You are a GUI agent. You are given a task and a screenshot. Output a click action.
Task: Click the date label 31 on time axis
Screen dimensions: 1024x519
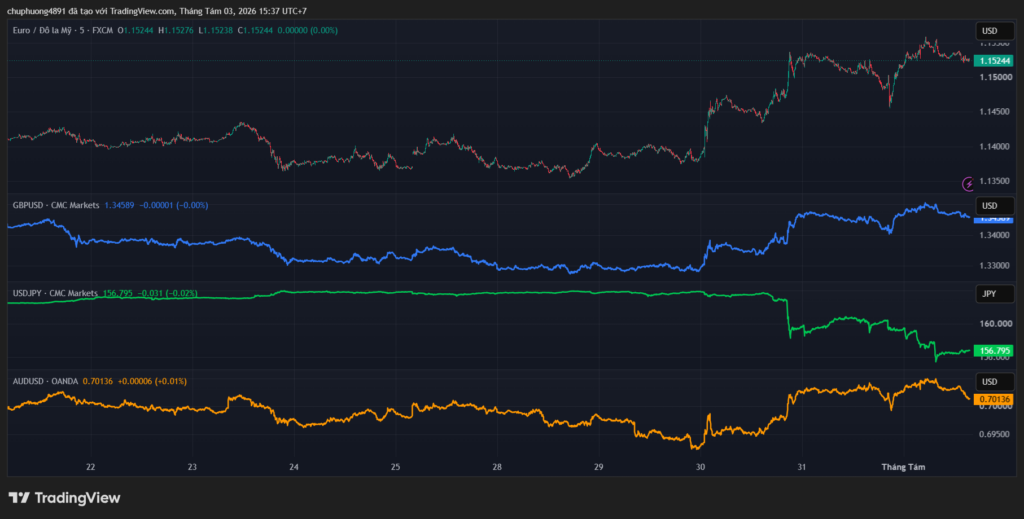point(802,467)
